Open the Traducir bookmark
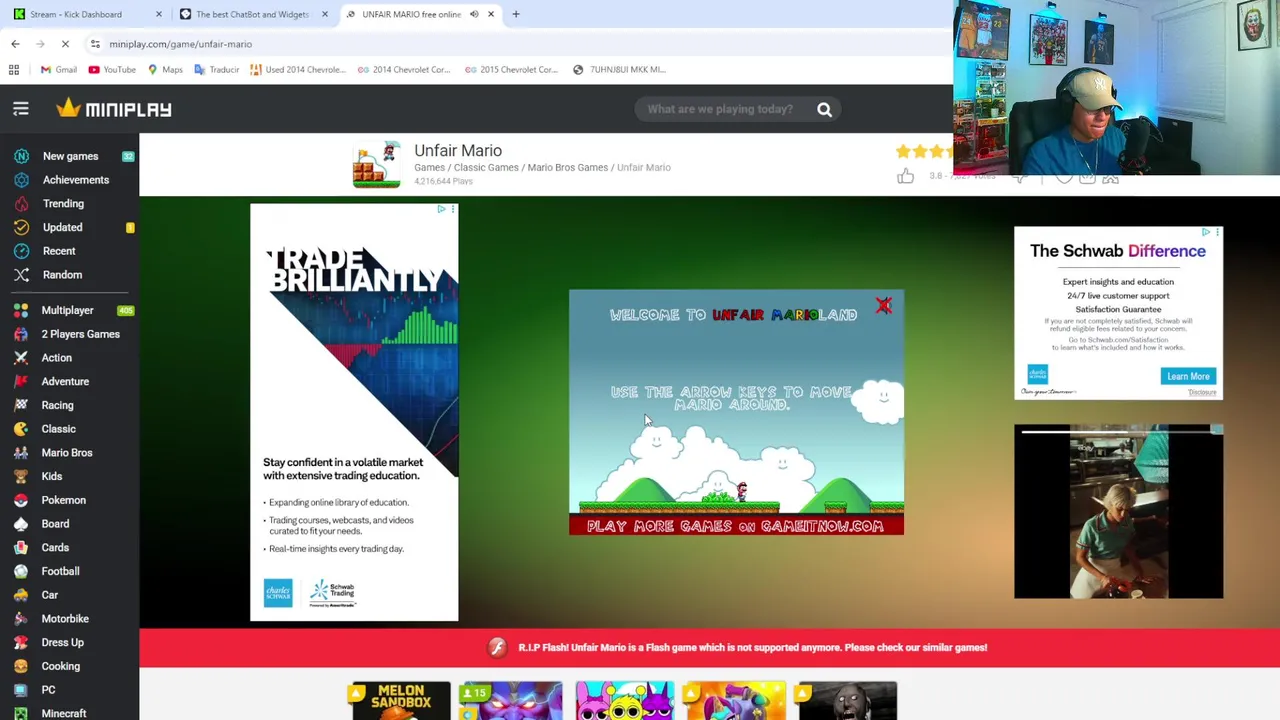Screen dimensions: 1280x720 pyautogui.click(x=217, y=70)
